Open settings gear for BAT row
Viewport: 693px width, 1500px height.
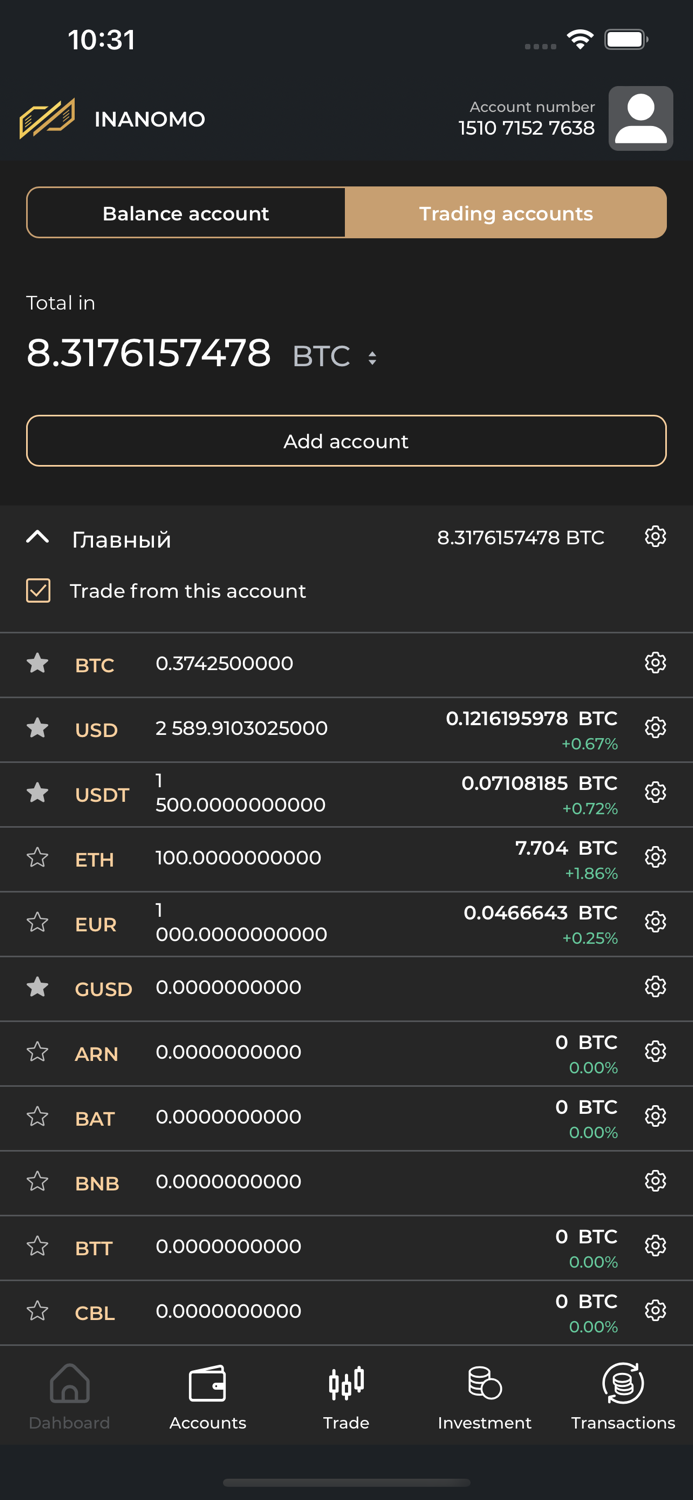[655, 1116]
